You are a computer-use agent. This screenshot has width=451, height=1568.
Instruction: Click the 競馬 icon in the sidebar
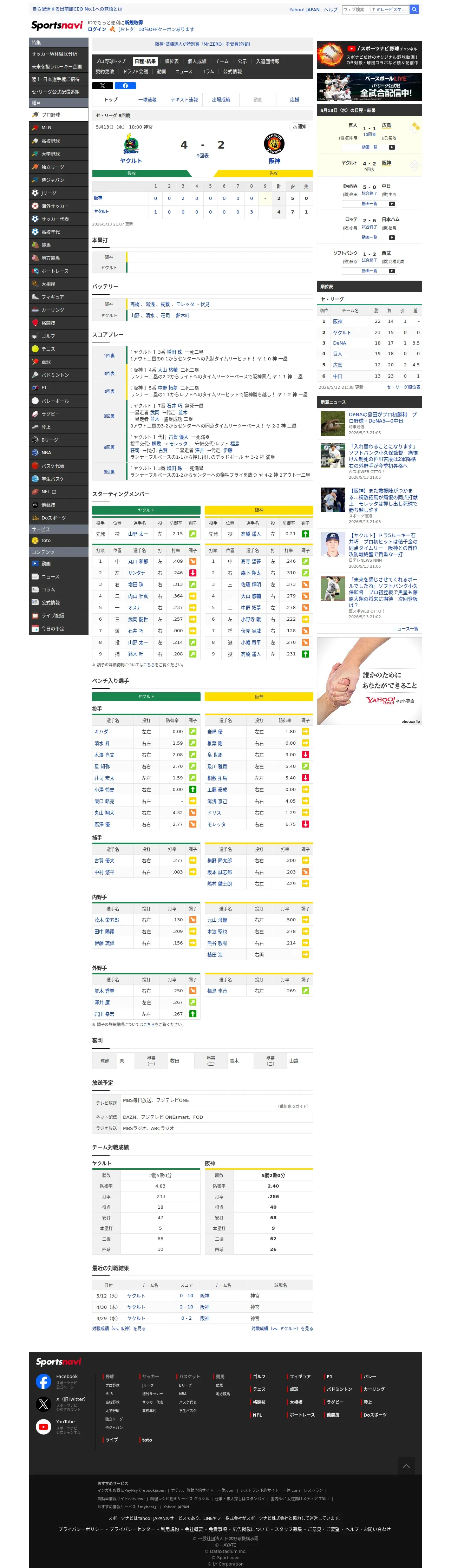pos(35,245)
